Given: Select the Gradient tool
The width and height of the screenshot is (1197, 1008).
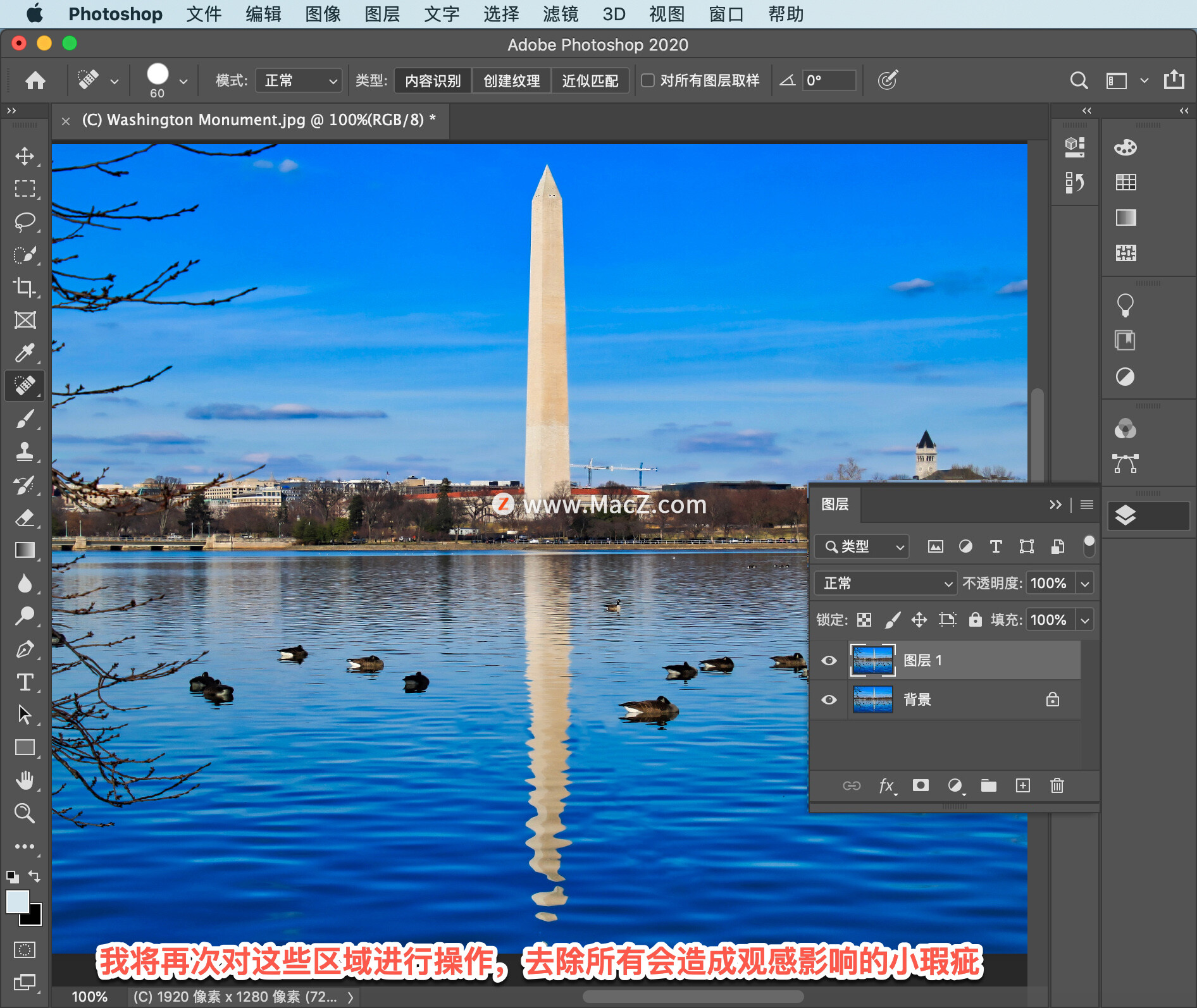Looking at the screenshot, I should 25,550.
